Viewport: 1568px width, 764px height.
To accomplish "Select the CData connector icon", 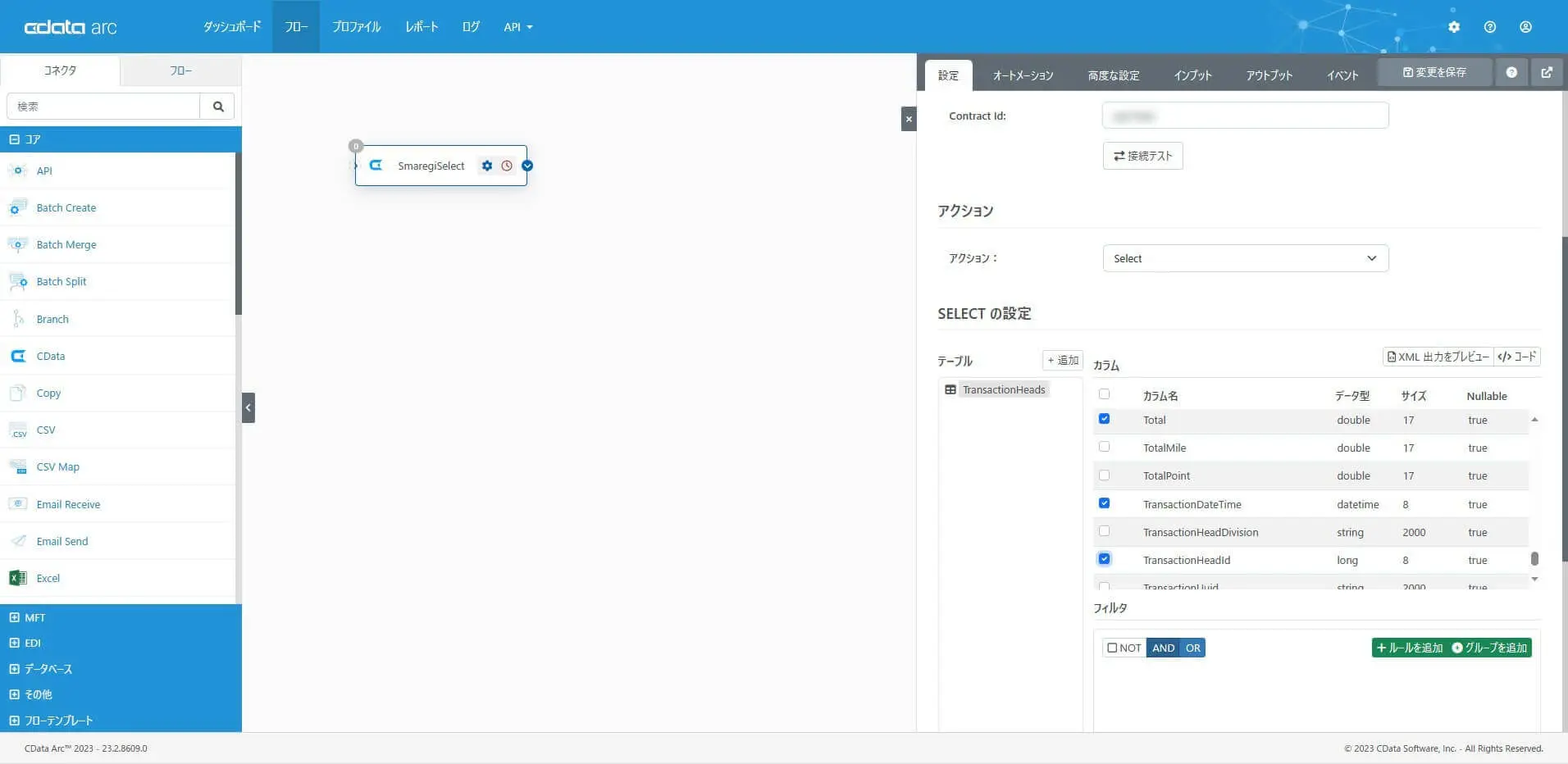I will [18, 356].
